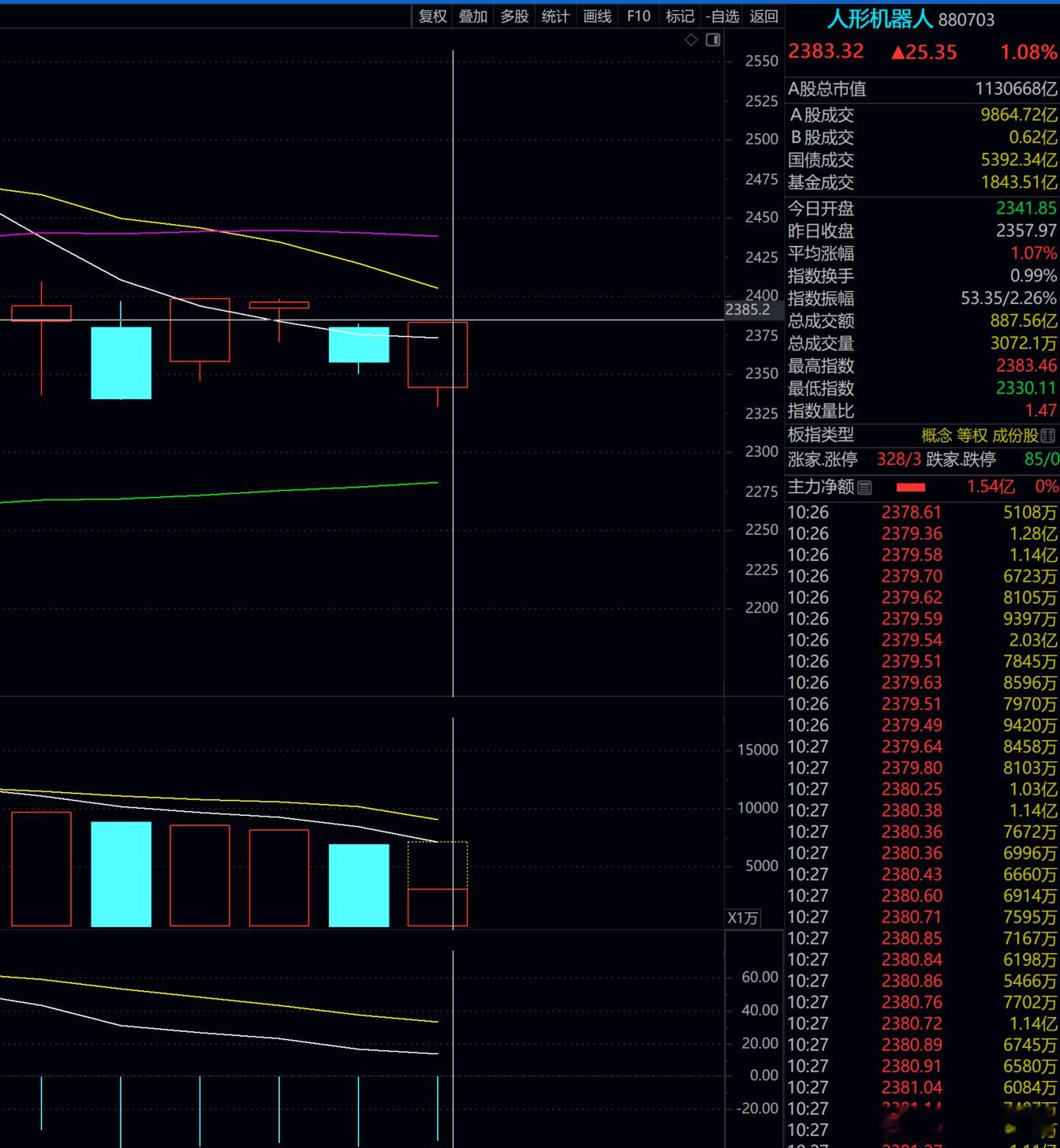Click the 指数换手 value 0.99%
The height and width of the screenshot is (1148, 1060).
coord(1033,276)
